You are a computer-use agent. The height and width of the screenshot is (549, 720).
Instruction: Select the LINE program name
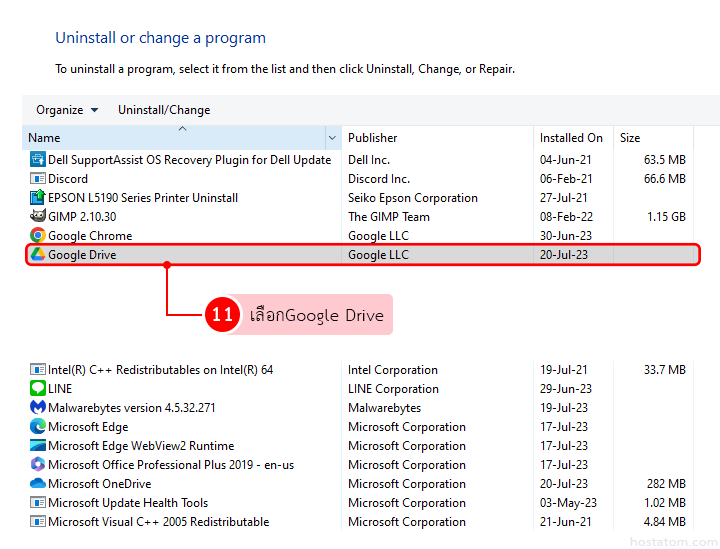(60, 389)
